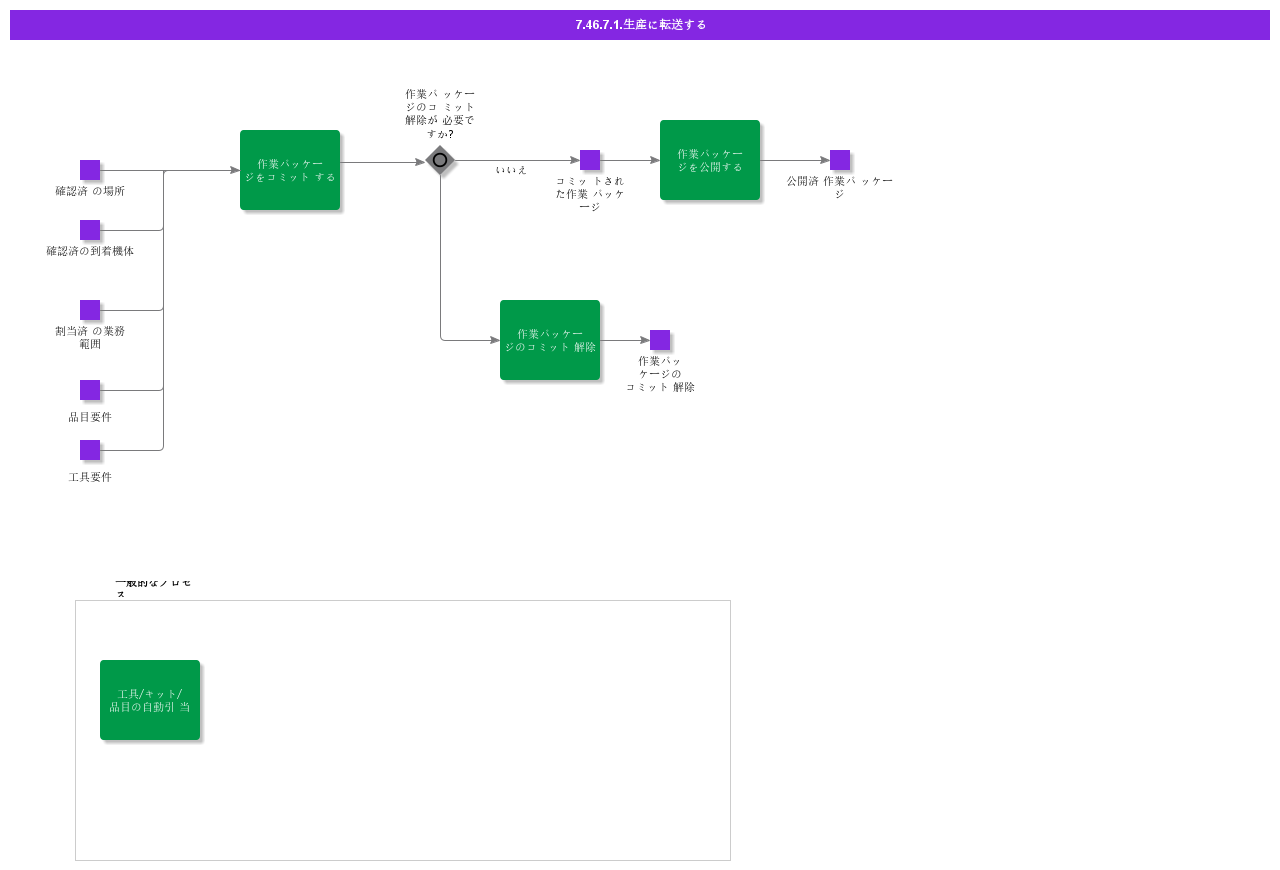Click the diamond decision gateway

coord(440,160)
